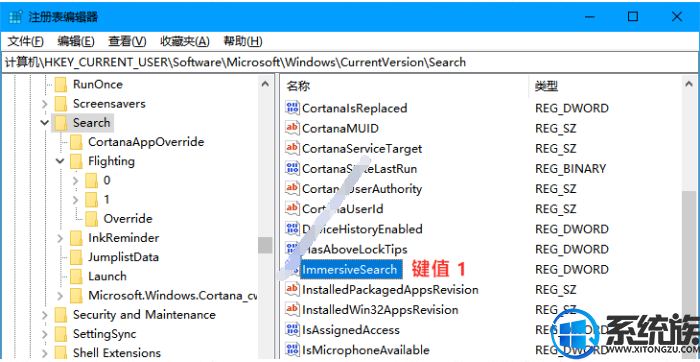Expand key 1 under Flighting

point(75,200)
